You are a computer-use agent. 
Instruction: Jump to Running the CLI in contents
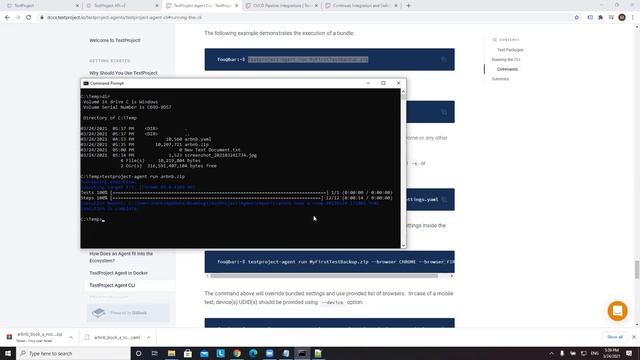point(506,60)
